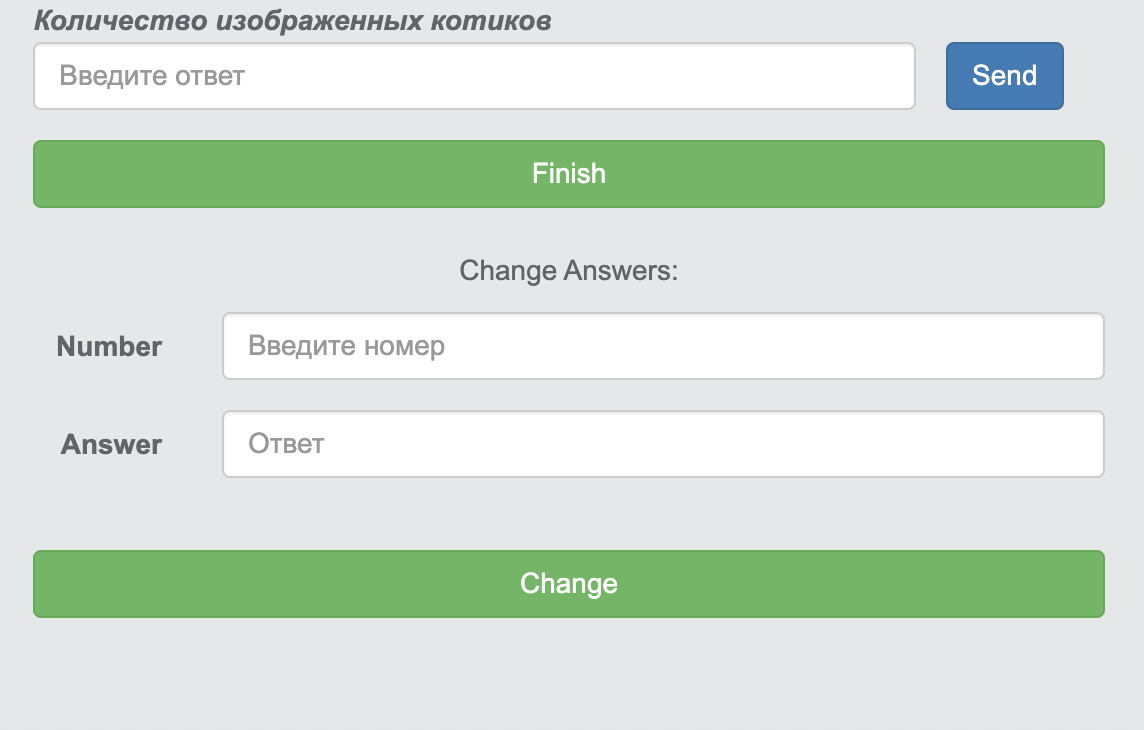Screen dimensions: 1144x730
Task: Click the bold Number label
Action: [109, 347]
